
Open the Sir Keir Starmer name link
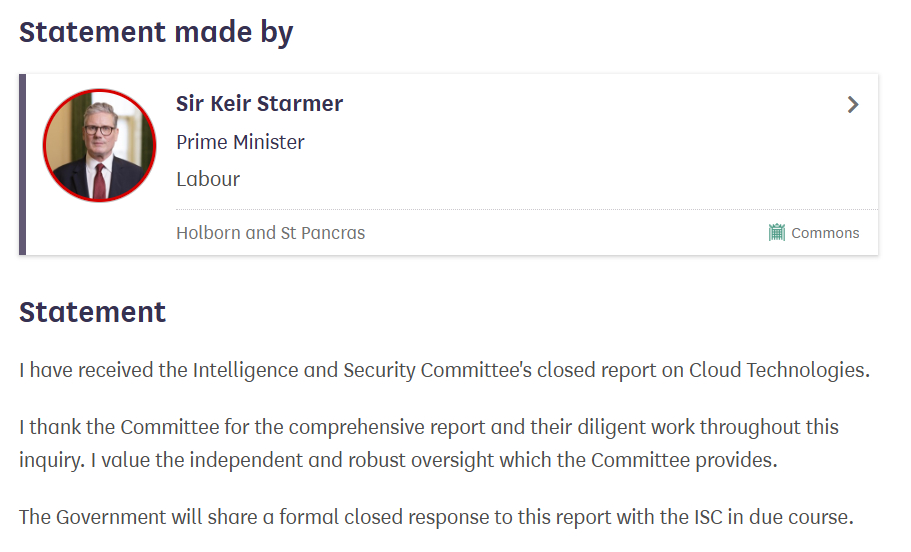[259, 104]
